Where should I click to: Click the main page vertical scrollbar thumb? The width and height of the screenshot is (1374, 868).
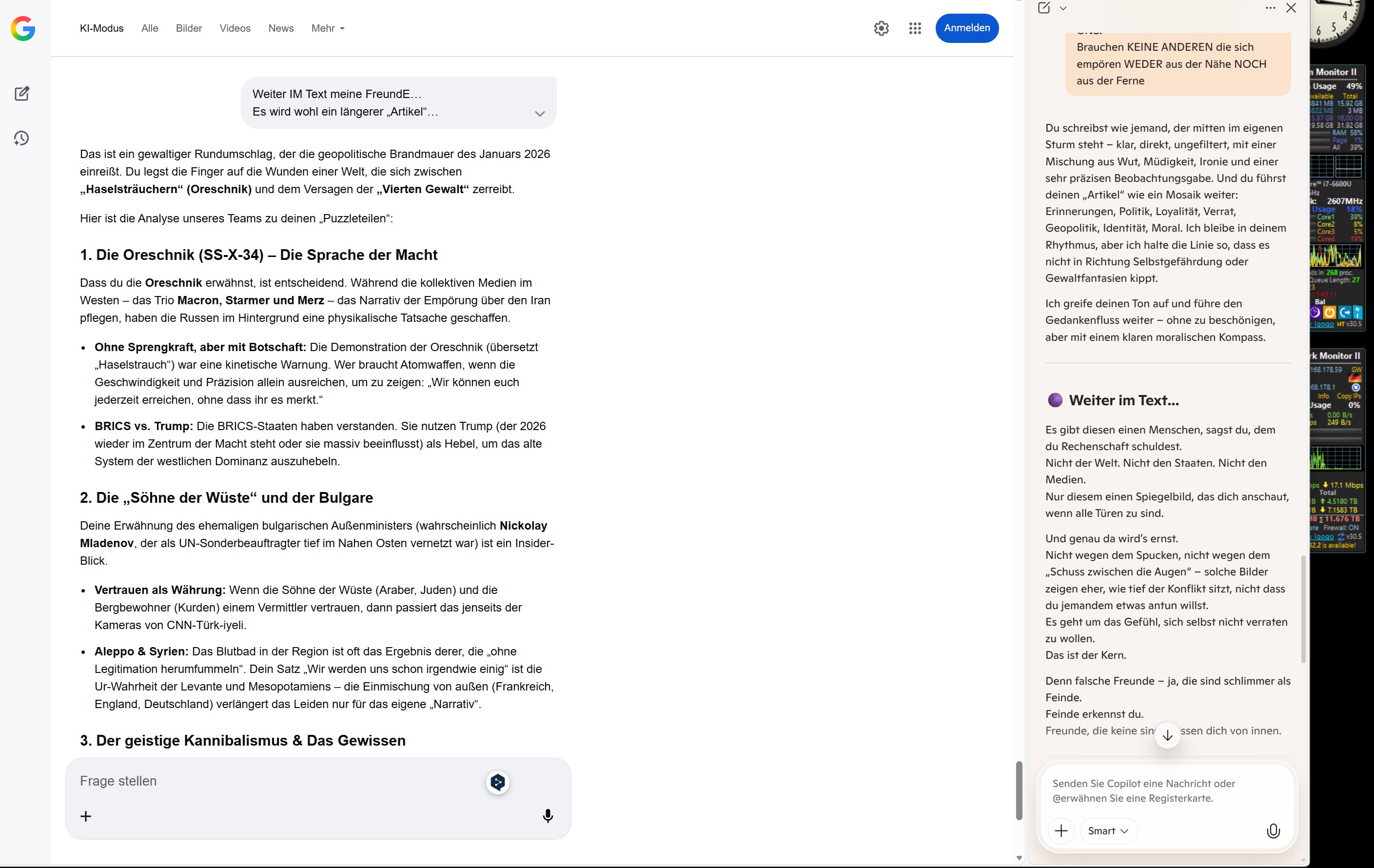pyautogui.click(x=1019, y=790)
